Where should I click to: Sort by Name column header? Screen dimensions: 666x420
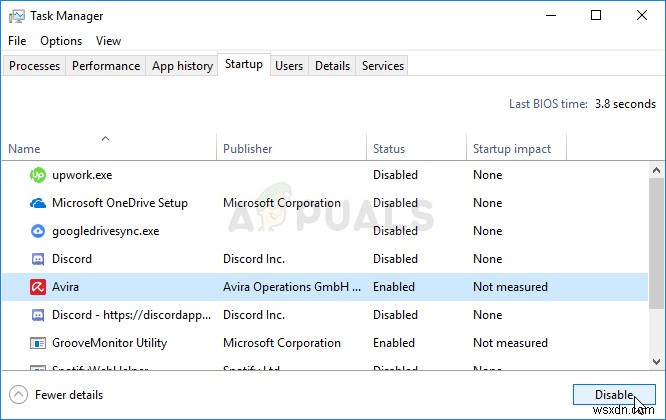pos(24,149)
